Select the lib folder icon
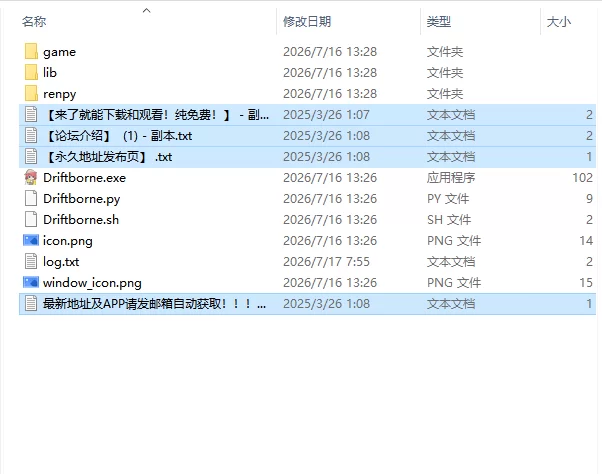This screenshot has height=474, width=602. (31, 73)
